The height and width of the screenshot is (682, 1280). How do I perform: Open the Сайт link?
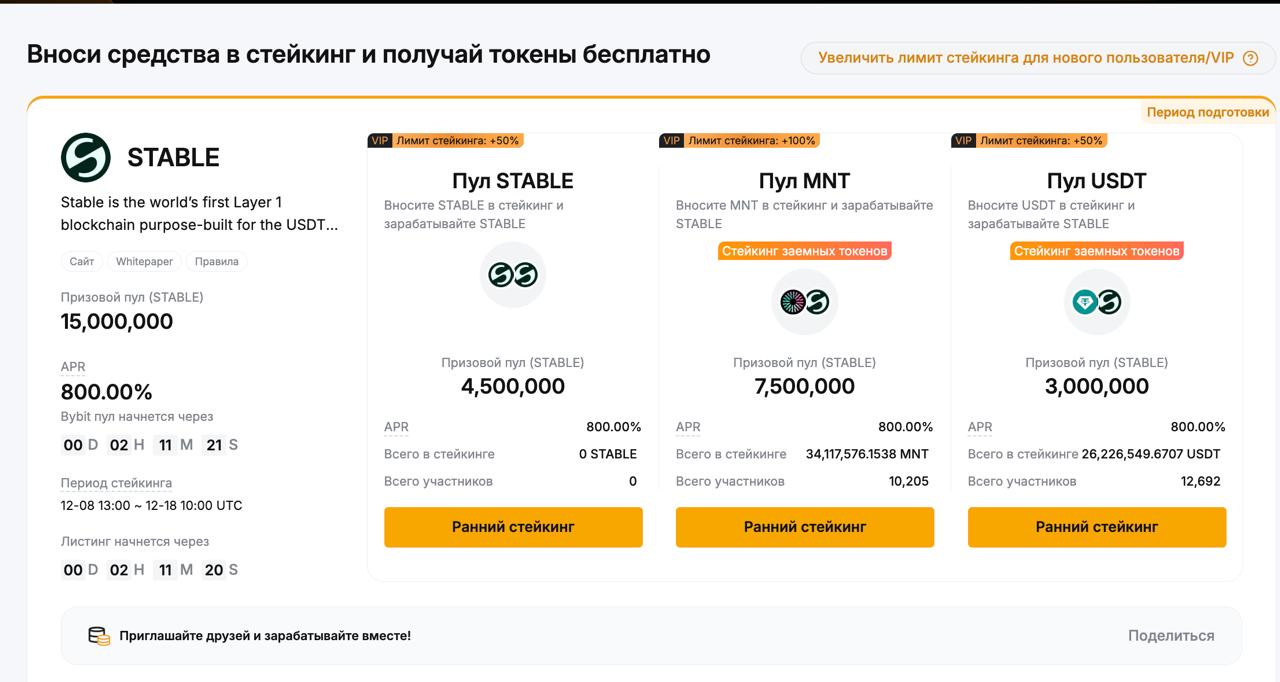[x=82, y=261]
